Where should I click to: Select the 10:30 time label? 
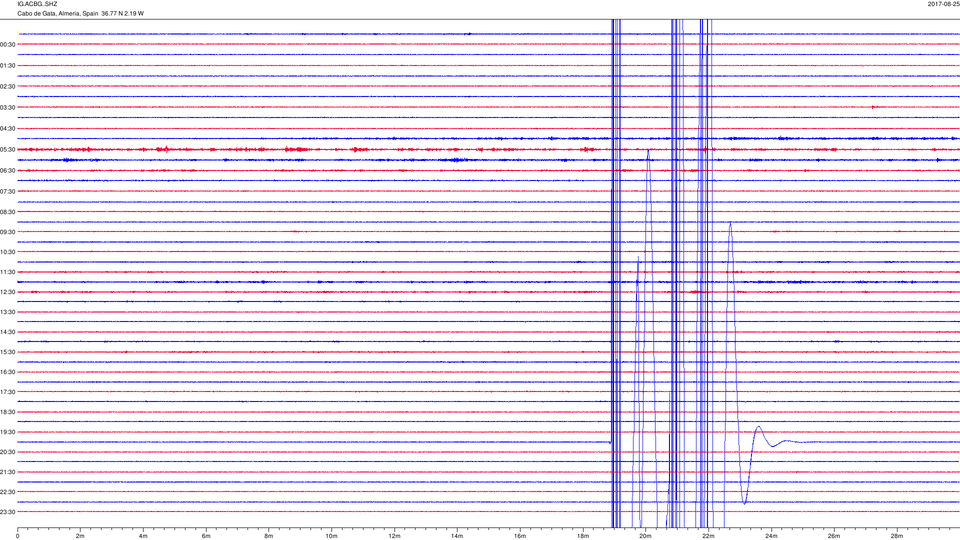point(8,252)
